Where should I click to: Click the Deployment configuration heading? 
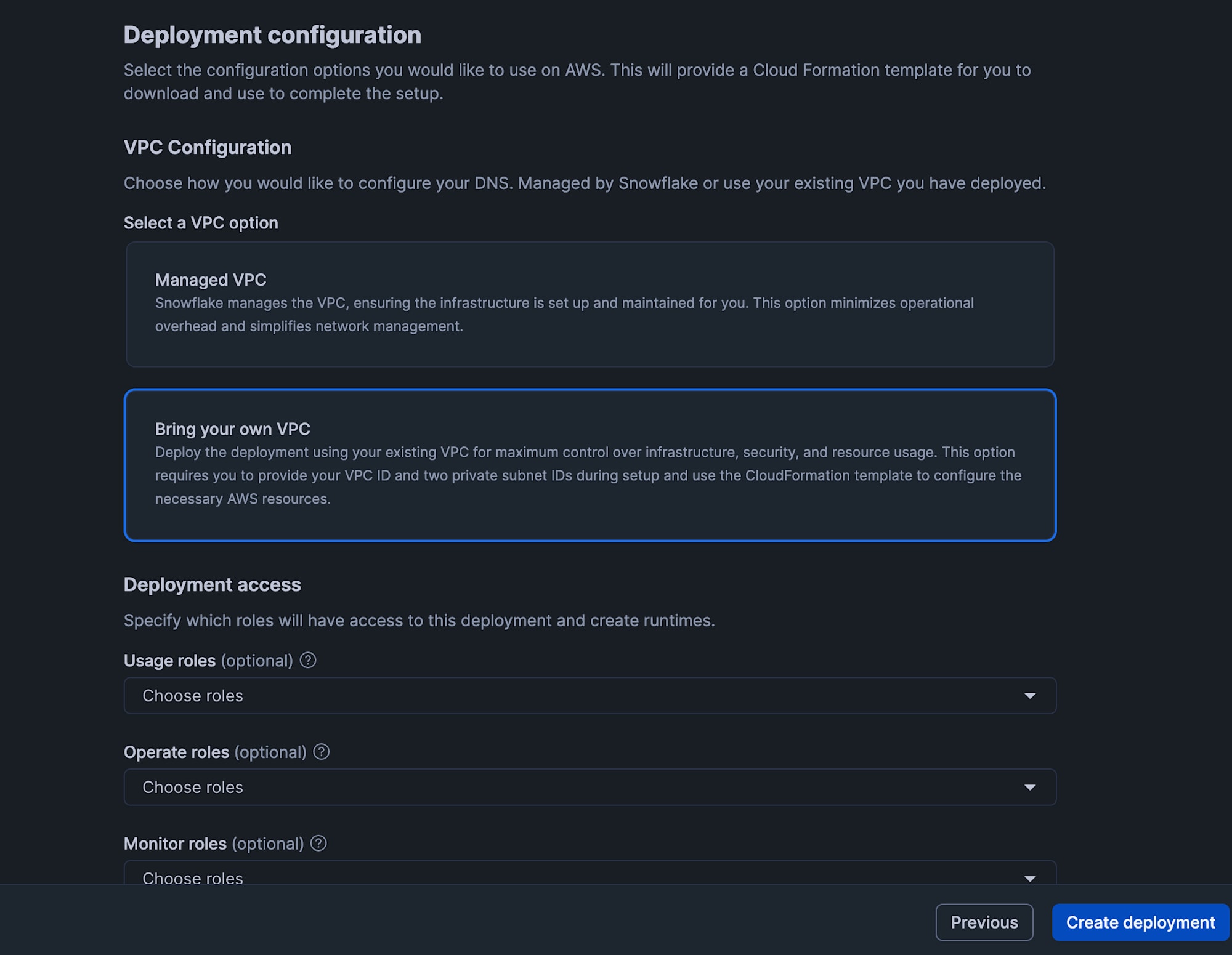(272, 35)
